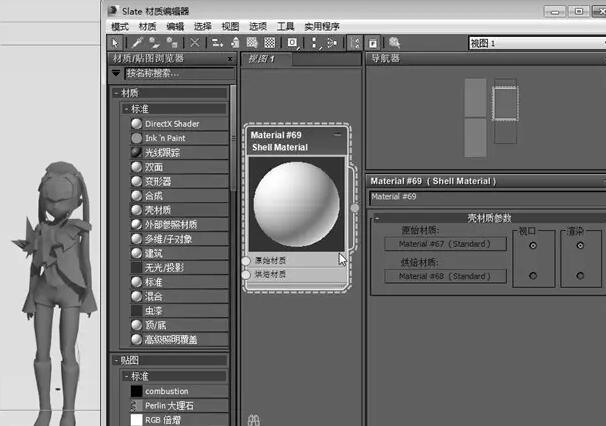
Task: Collapse 标准 subgroup under 材质
Action: (x=126, y=109)
